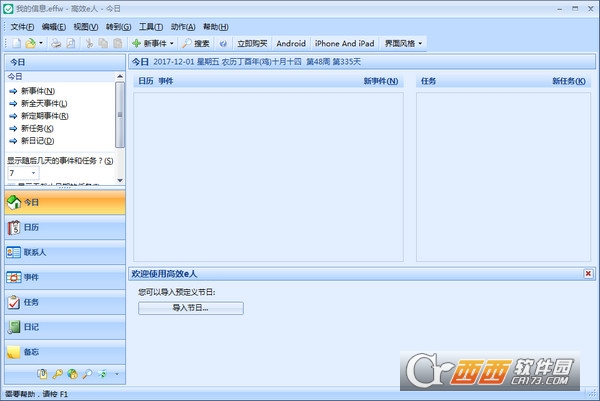Image resolution: width=600 pixels, height=401 pixels.
Task: Switch to the 任务 navigation pane
Action: [65, 302]
